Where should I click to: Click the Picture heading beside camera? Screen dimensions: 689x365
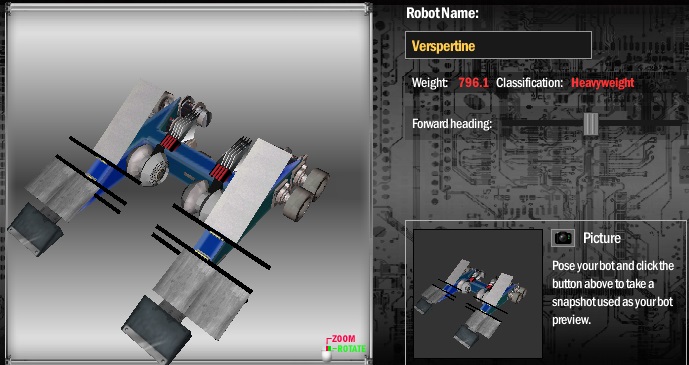click(602, 238)
